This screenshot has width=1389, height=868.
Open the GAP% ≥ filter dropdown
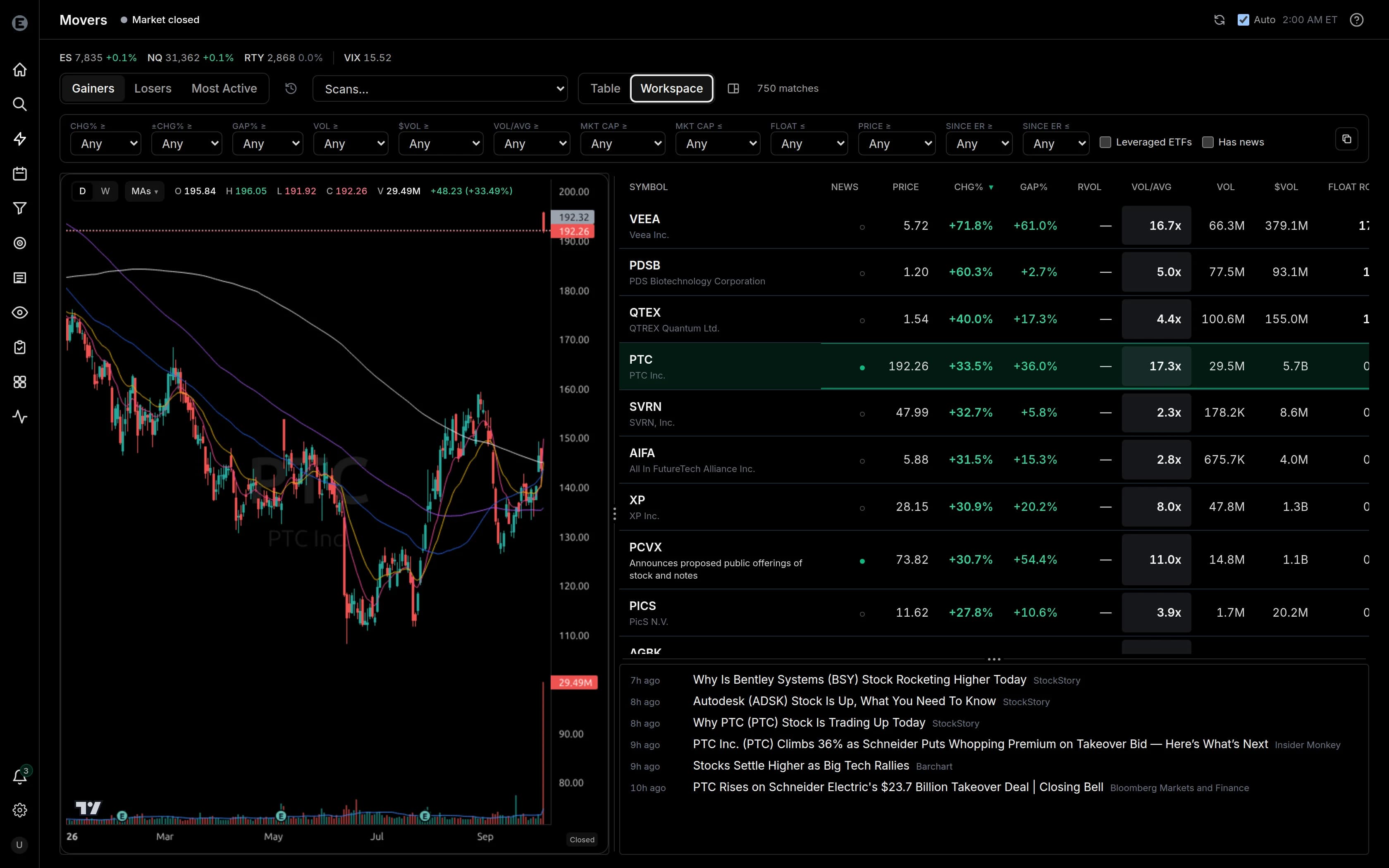(267, 143)
